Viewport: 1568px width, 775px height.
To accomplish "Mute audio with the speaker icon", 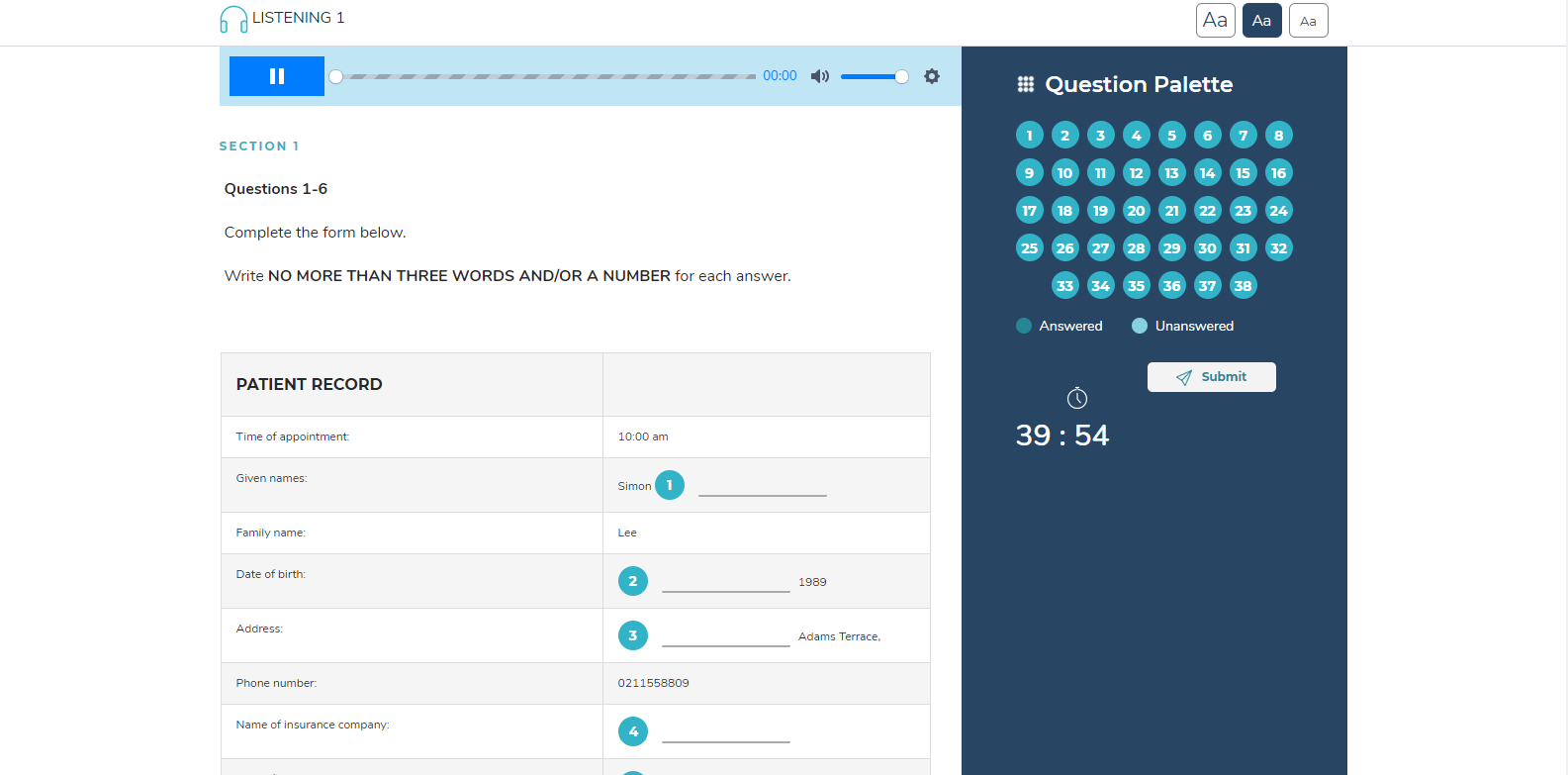I will coord(820,76).
